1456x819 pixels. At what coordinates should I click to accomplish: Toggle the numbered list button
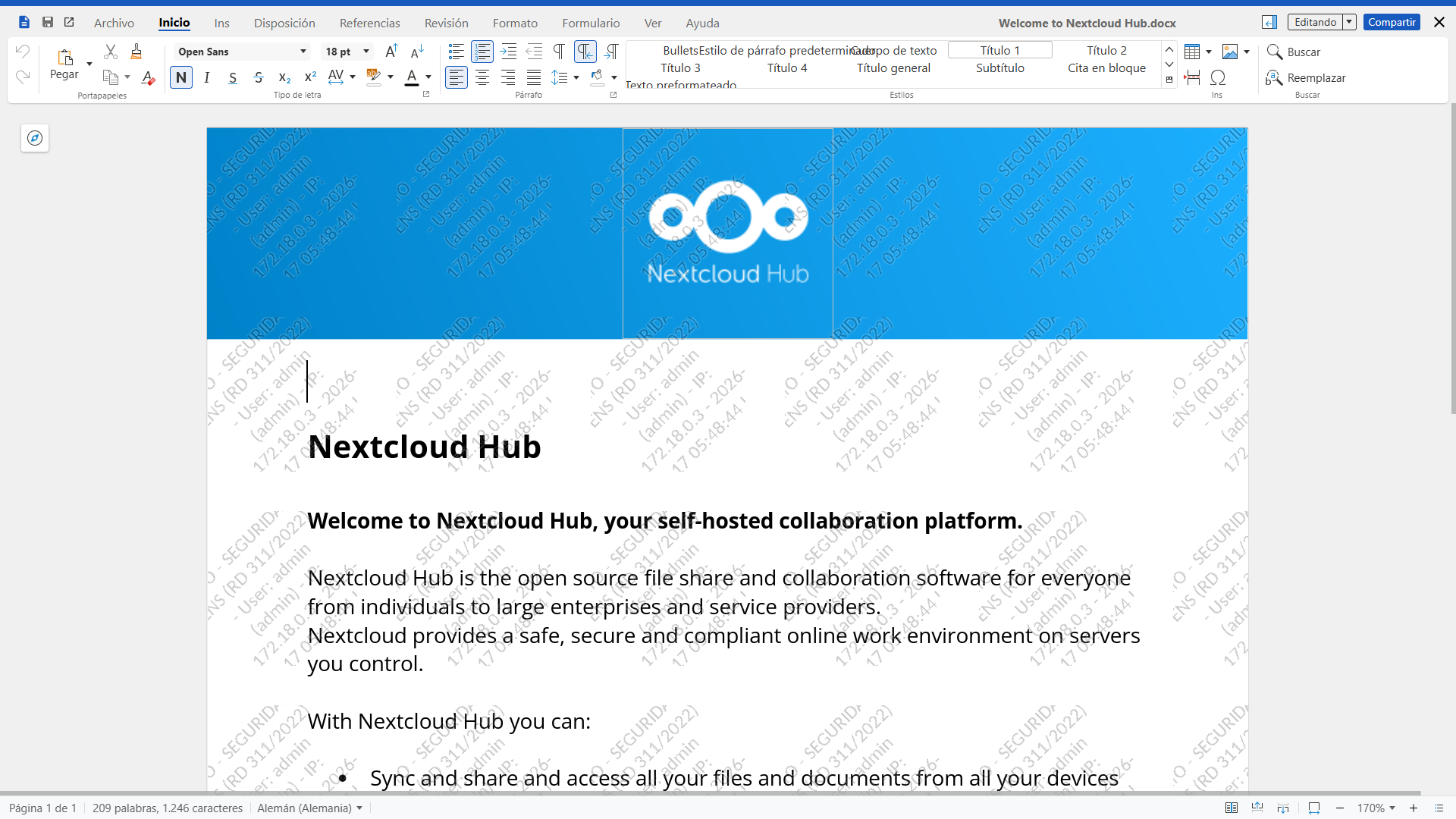(482, 52)
